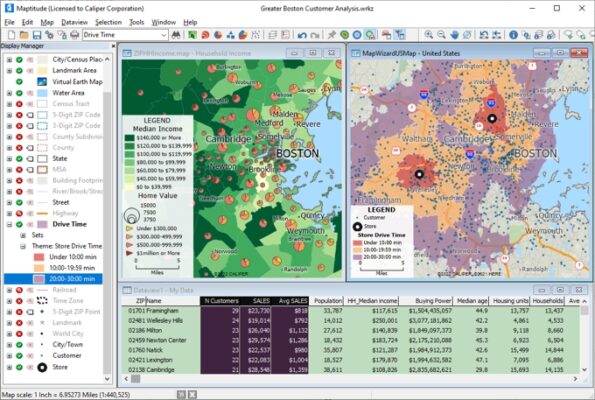Image resolution: width=595 pixels, height=400 pixels.
Task: Show the County layer
Action: tap(19, 148)
